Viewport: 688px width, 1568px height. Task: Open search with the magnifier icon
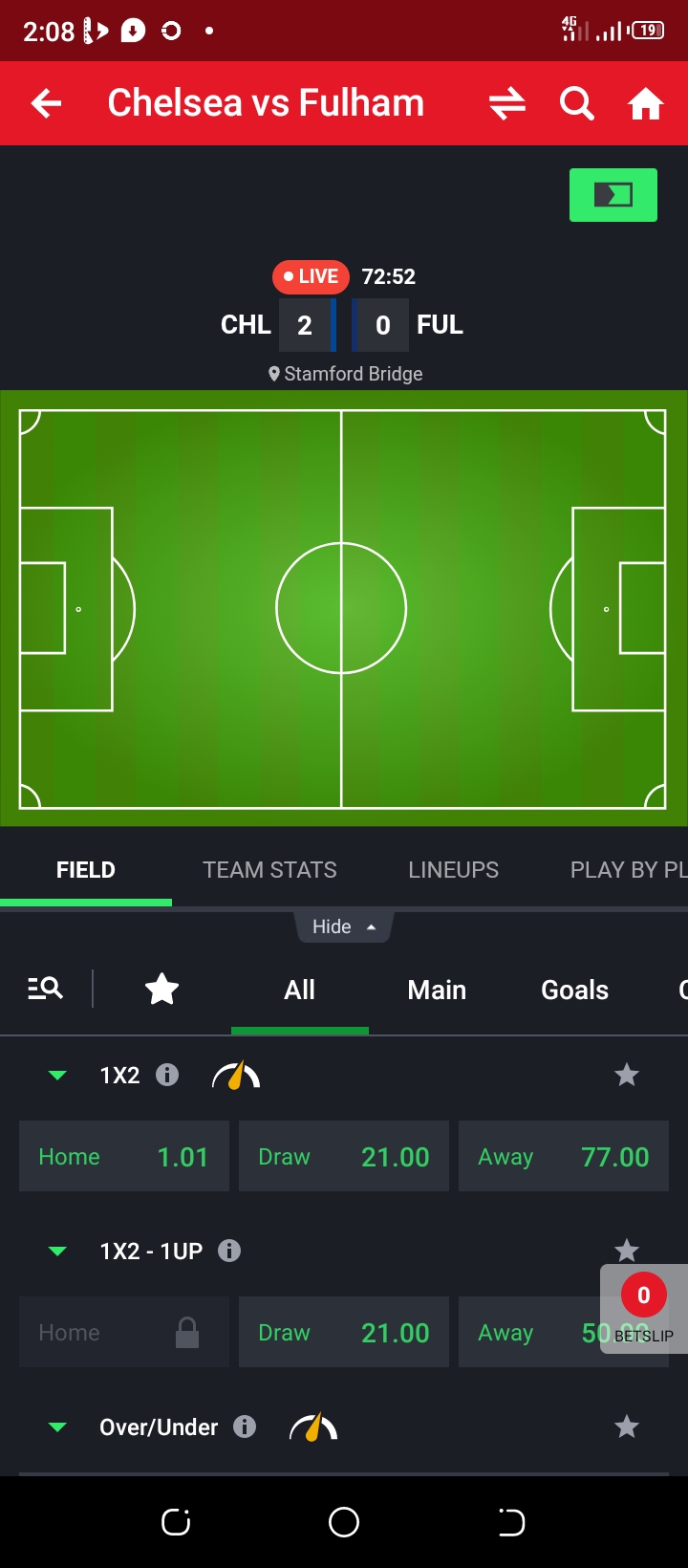577,103
